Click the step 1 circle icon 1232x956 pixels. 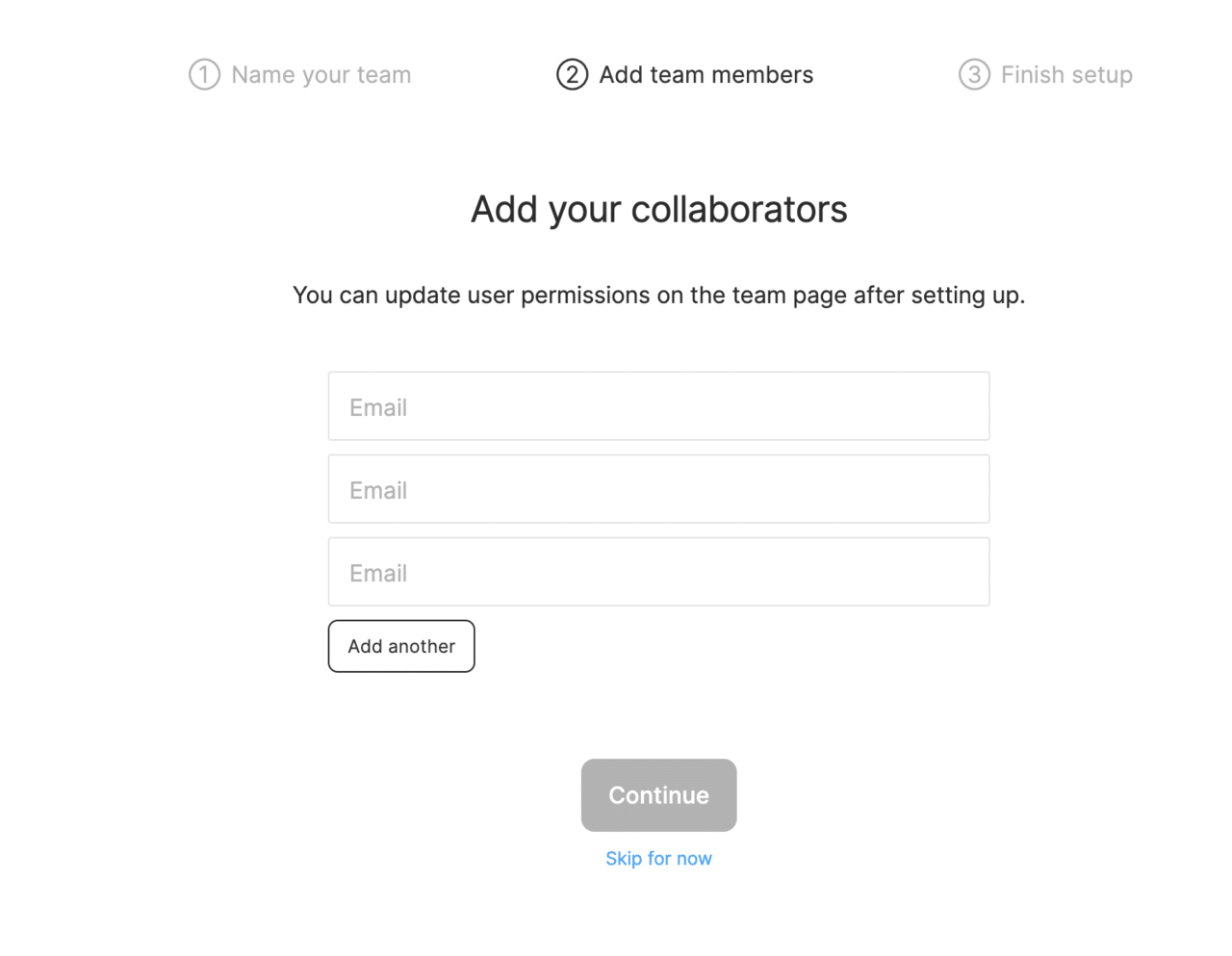pyautogui.click(x=204, y=74)
